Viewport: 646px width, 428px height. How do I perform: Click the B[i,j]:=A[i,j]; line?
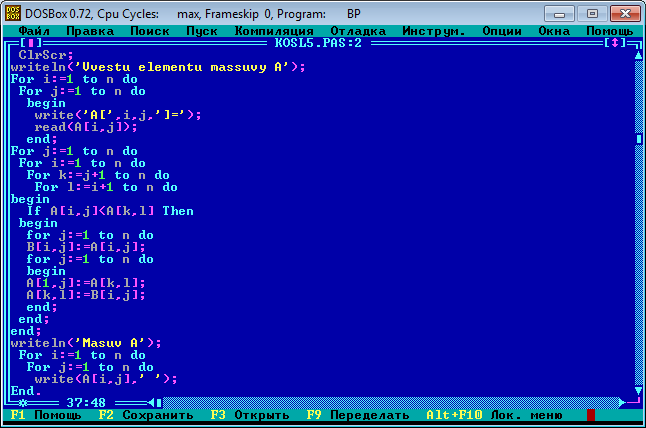(86, 247)
